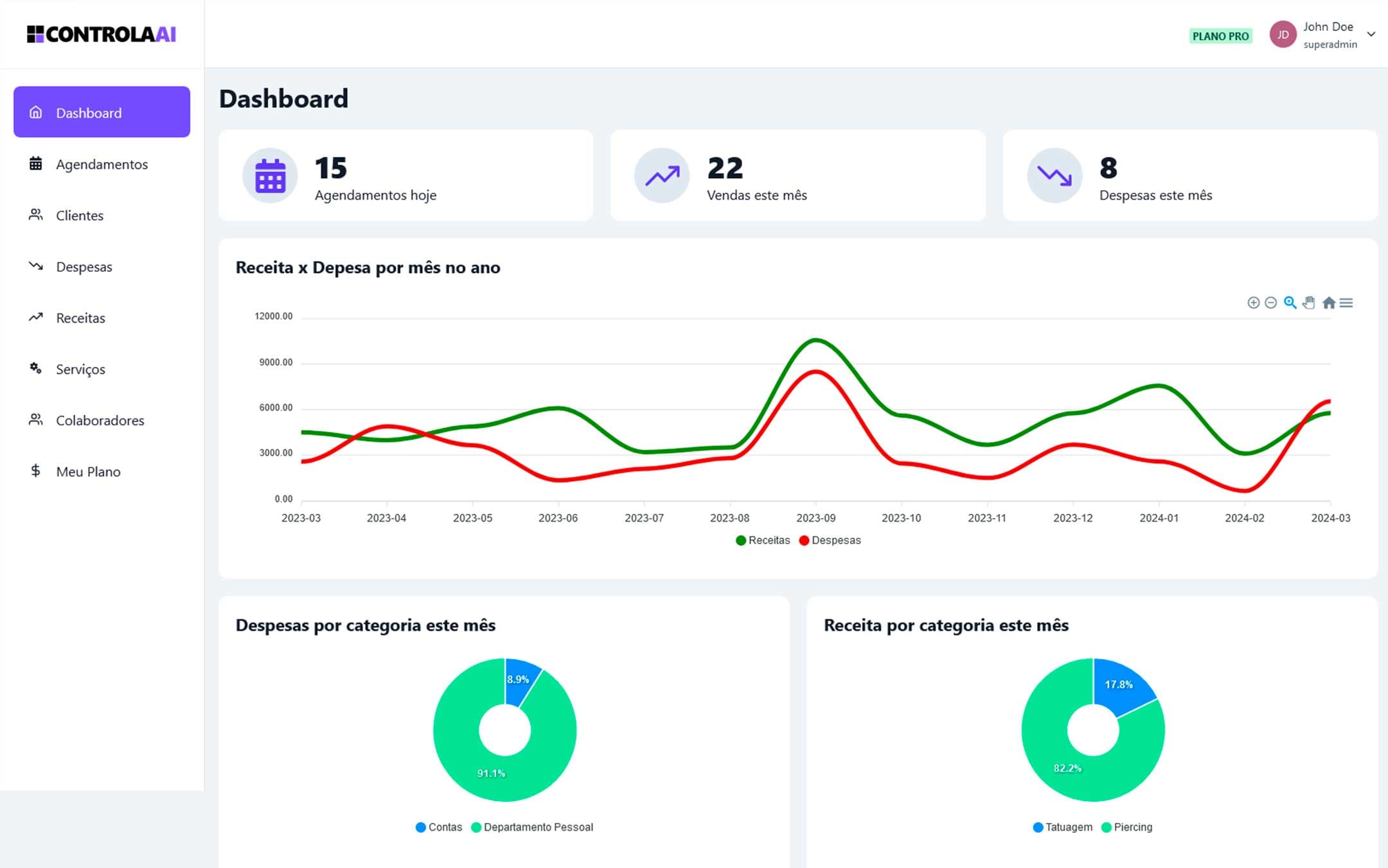Click the chart zoom in plus icon
Viewport: 1388px width, 868px height.
point(1253,303)
